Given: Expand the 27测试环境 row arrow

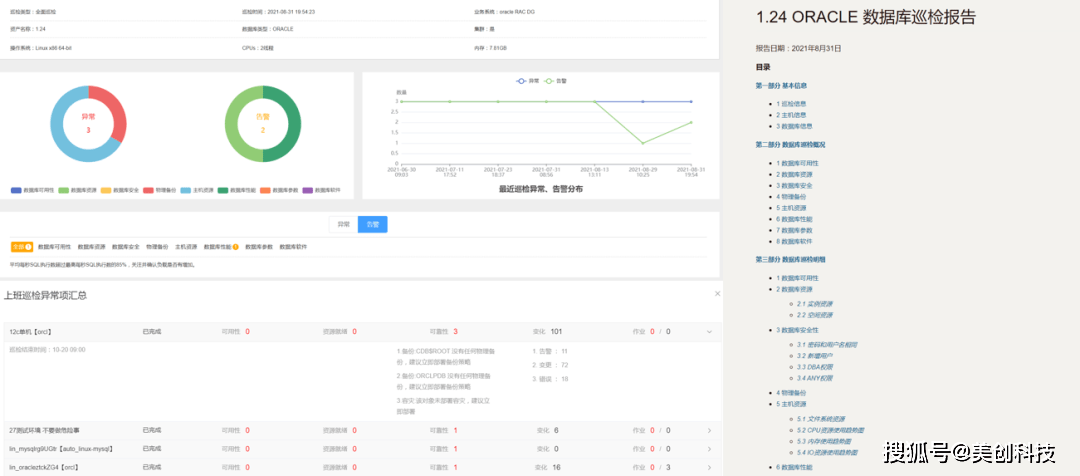Looking at the screenshot, I should tap(709, 431).
